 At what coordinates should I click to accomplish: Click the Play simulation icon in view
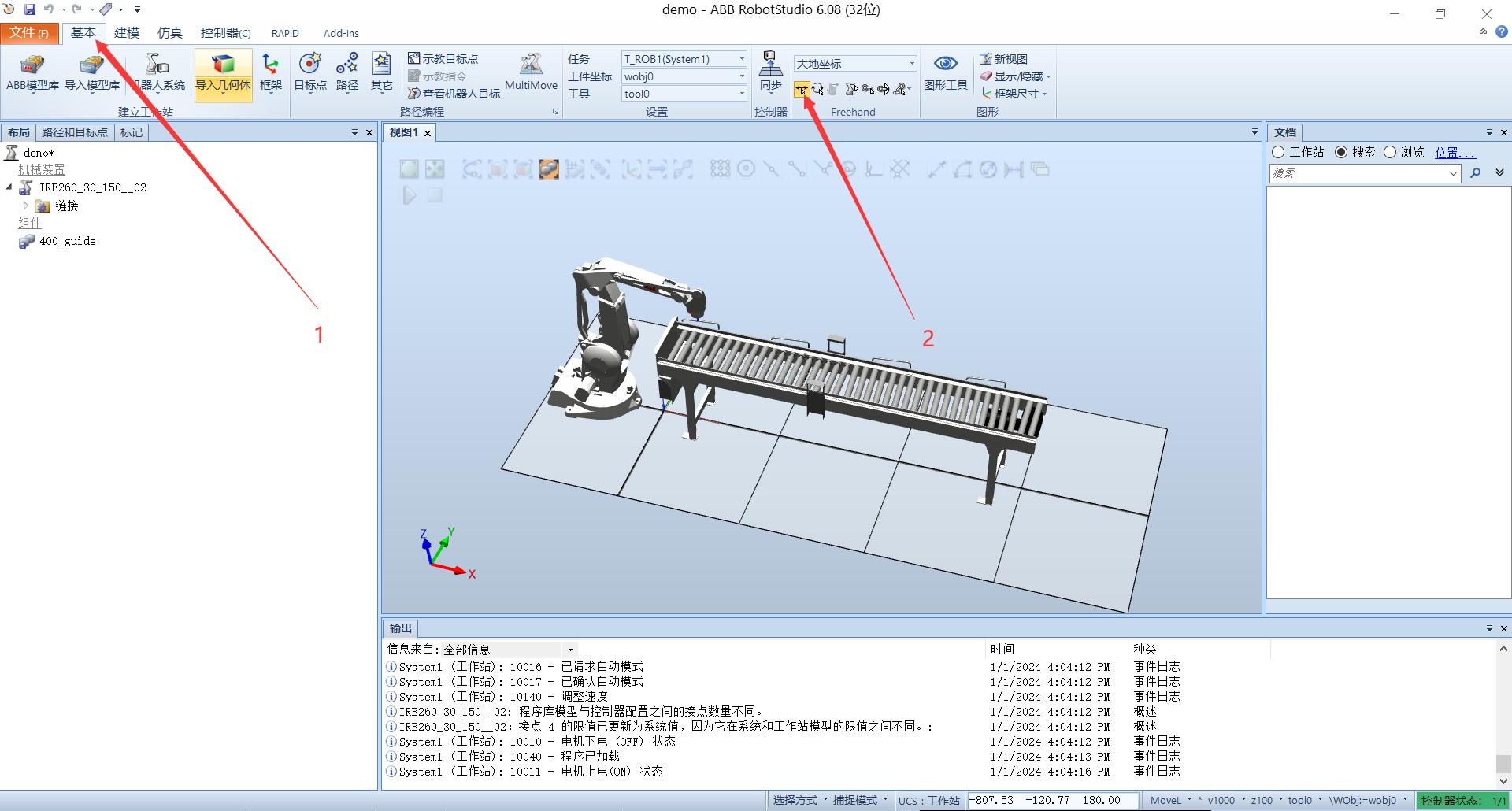click(x=409, y=194)
